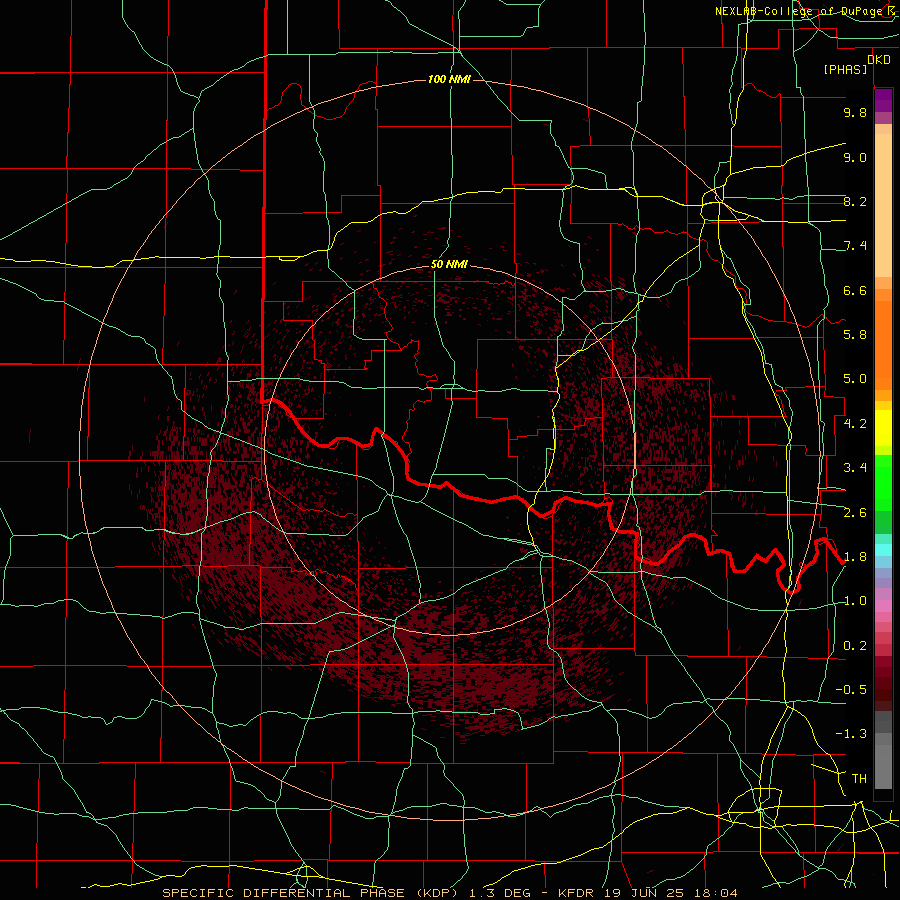
Task: Click the TH legend label
Action: point(859,779)
